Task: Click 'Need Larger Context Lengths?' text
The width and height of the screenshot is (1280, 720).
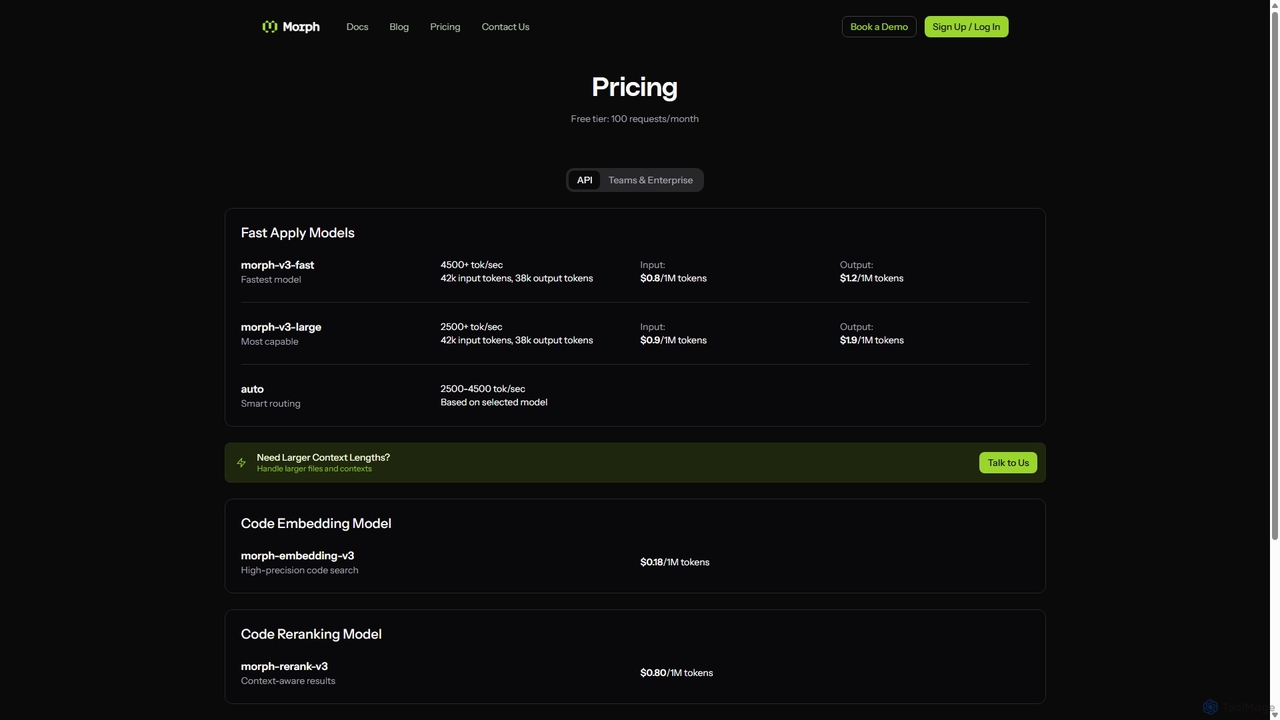Action: pyautogui.click(x=323, y=457)
